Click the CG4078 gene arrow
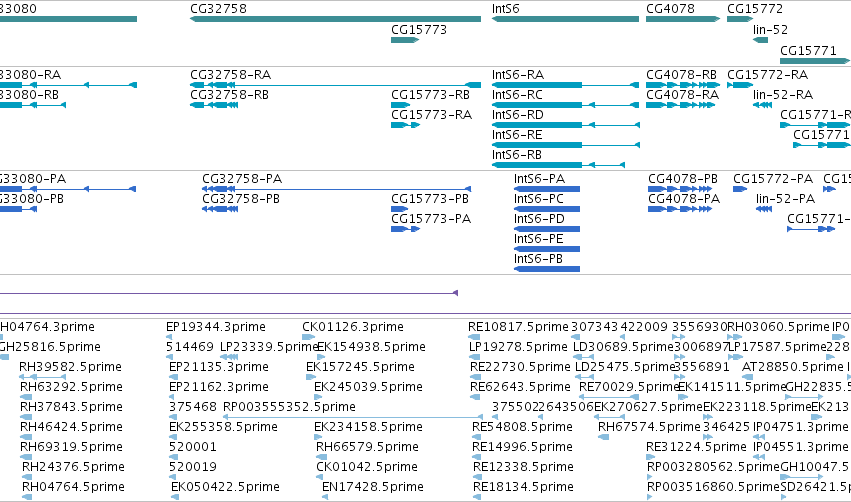 tap(683, 19)
